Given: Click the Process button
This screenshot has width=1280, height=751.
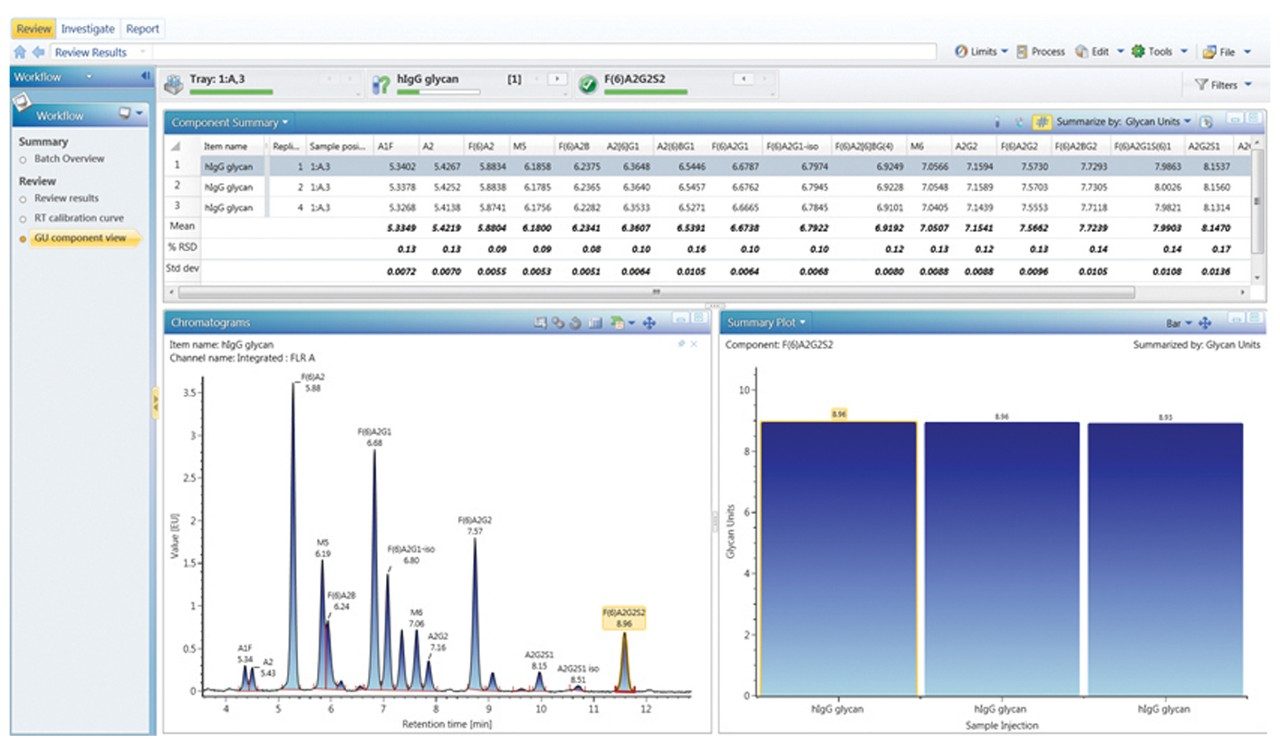Looking at the screenshot, I should click(x=1041, y=52).
